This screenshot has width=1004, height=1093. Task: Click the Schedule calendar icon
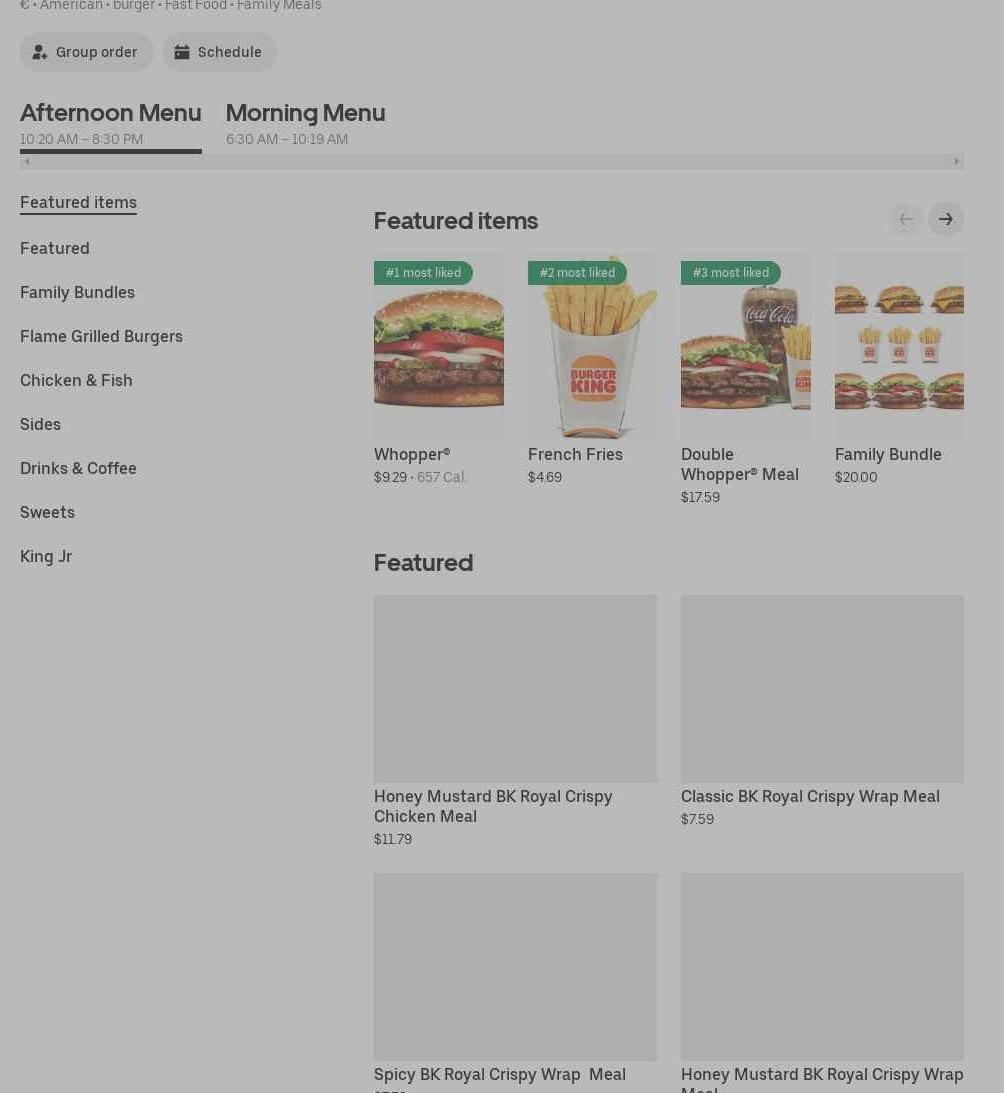(x=182, y=52)
